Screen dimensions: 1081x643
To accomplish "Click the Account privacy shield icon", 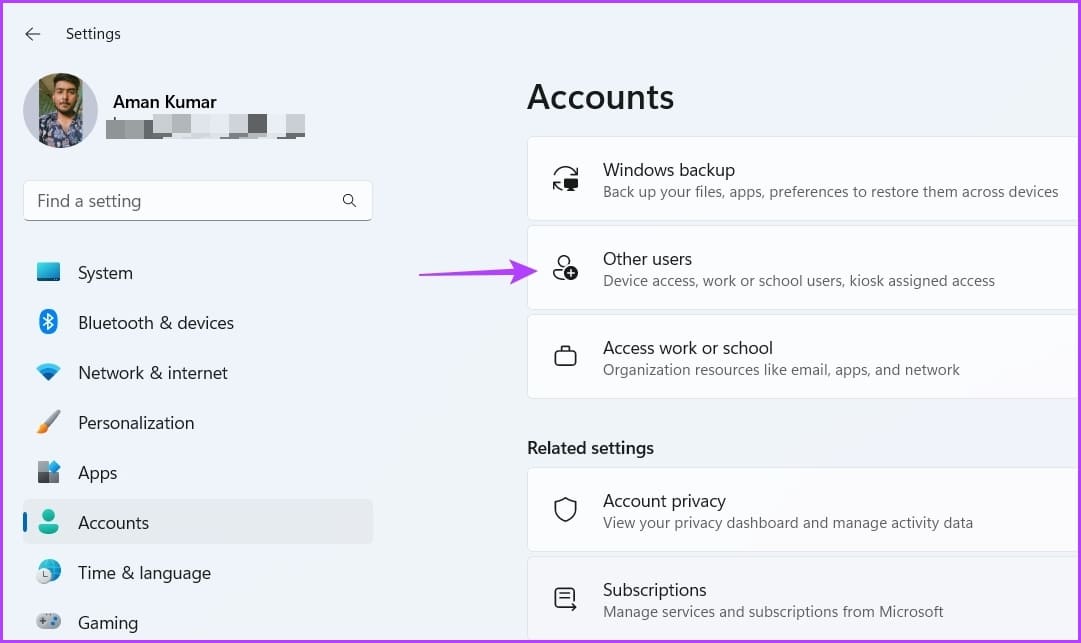I will [x=565, y=510].
